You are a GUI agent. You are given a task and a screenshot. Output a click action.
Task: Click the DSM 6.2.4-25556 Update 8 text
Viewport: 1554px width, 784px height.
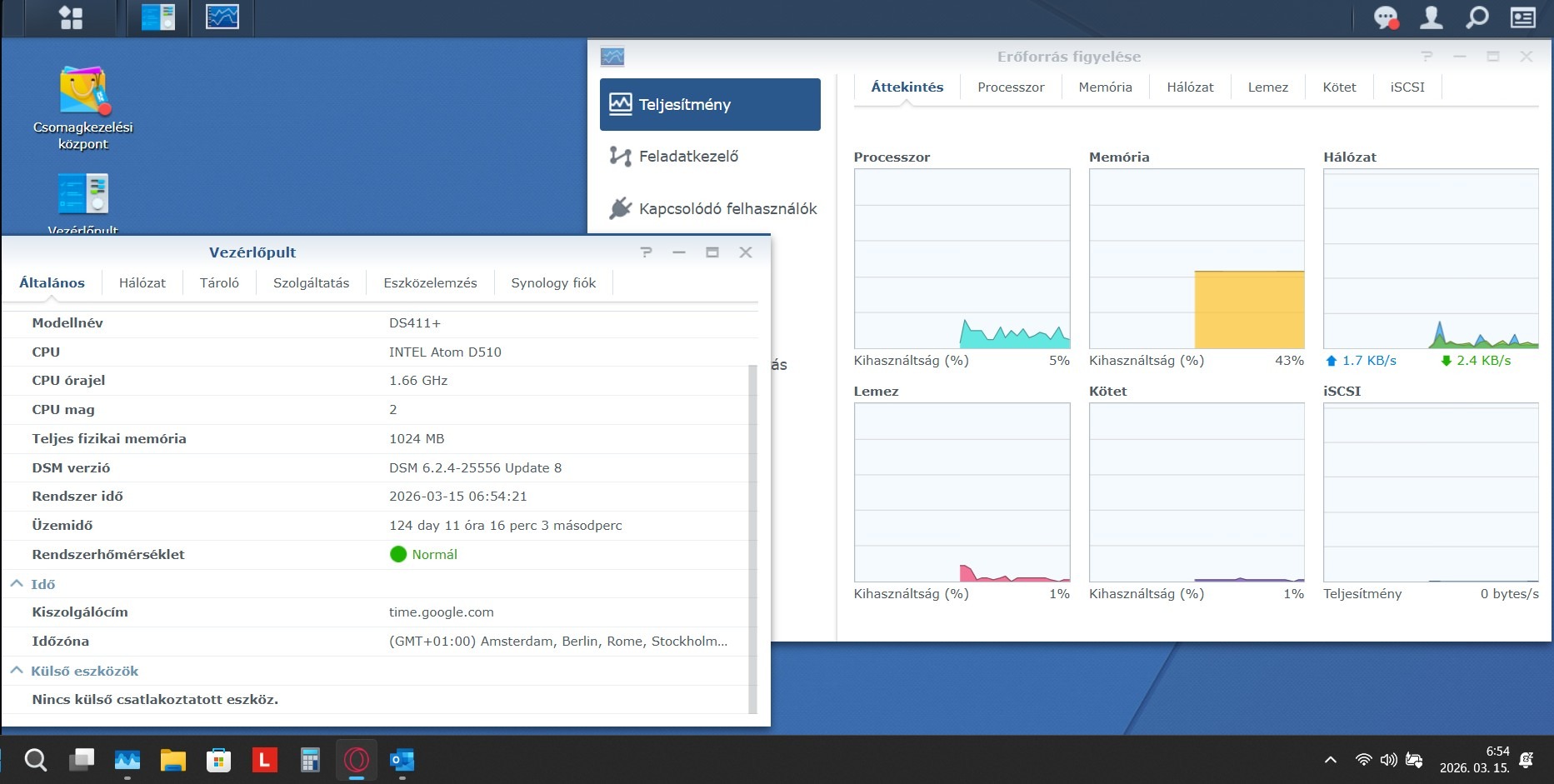[475, 467]
